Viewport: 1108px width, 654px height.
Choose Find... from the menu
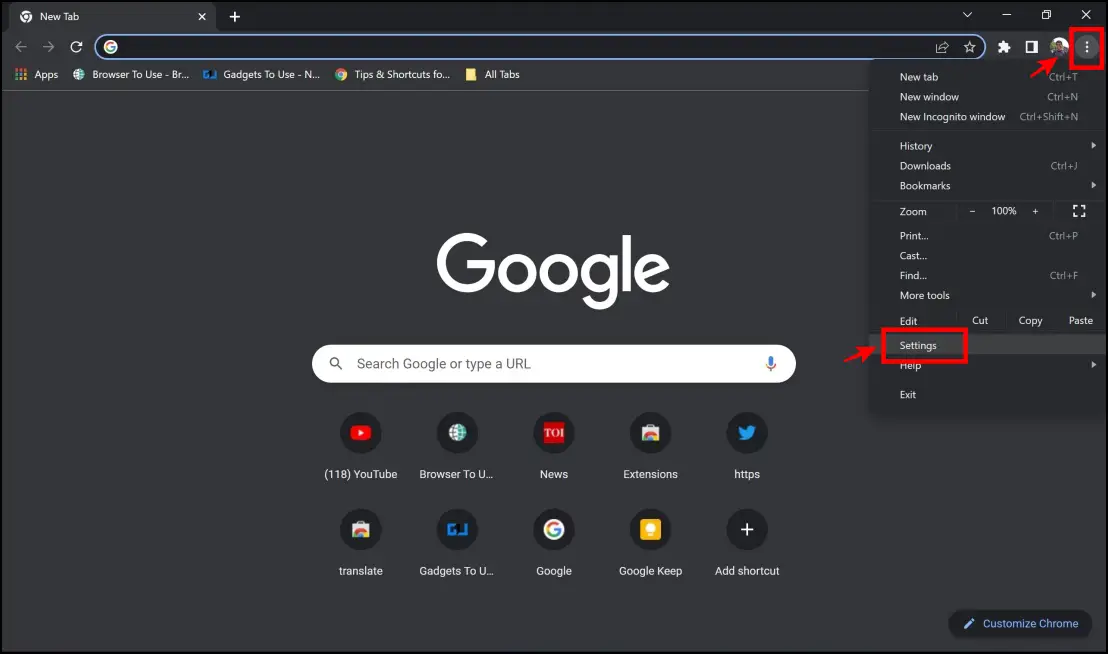point(988,275)
